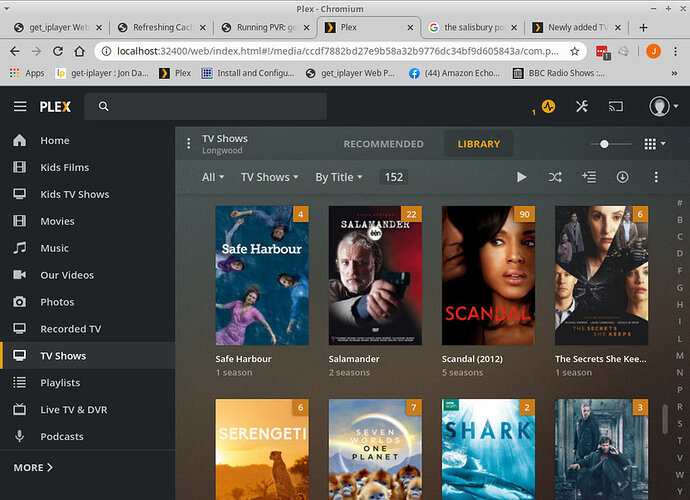Switch to Newly added TV tab
Image resolution: width=690 pixels, height=500 pixels.
(575, 27)
